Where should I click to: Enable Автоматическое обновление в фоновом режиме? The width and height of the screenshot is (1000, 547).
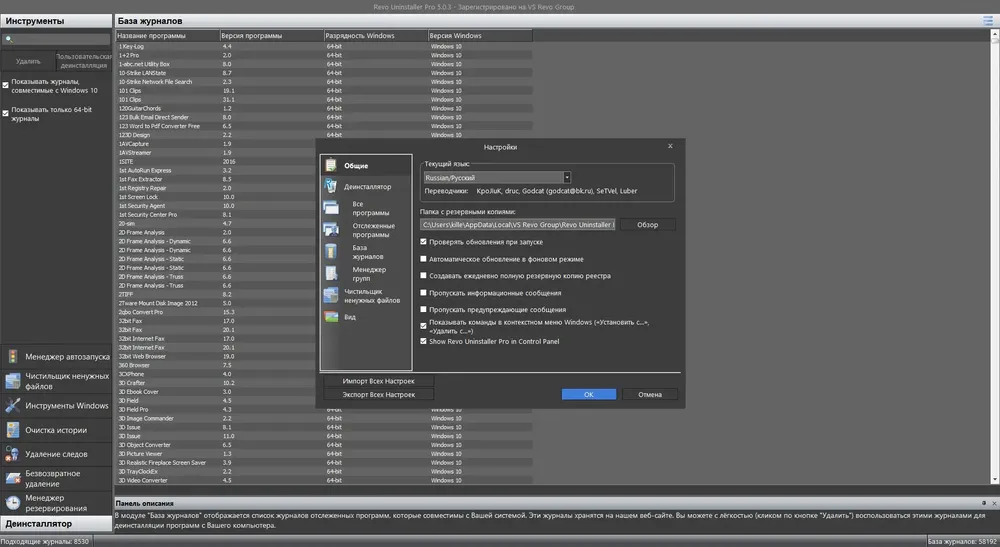pyautogui.click(x=423, y=259)
